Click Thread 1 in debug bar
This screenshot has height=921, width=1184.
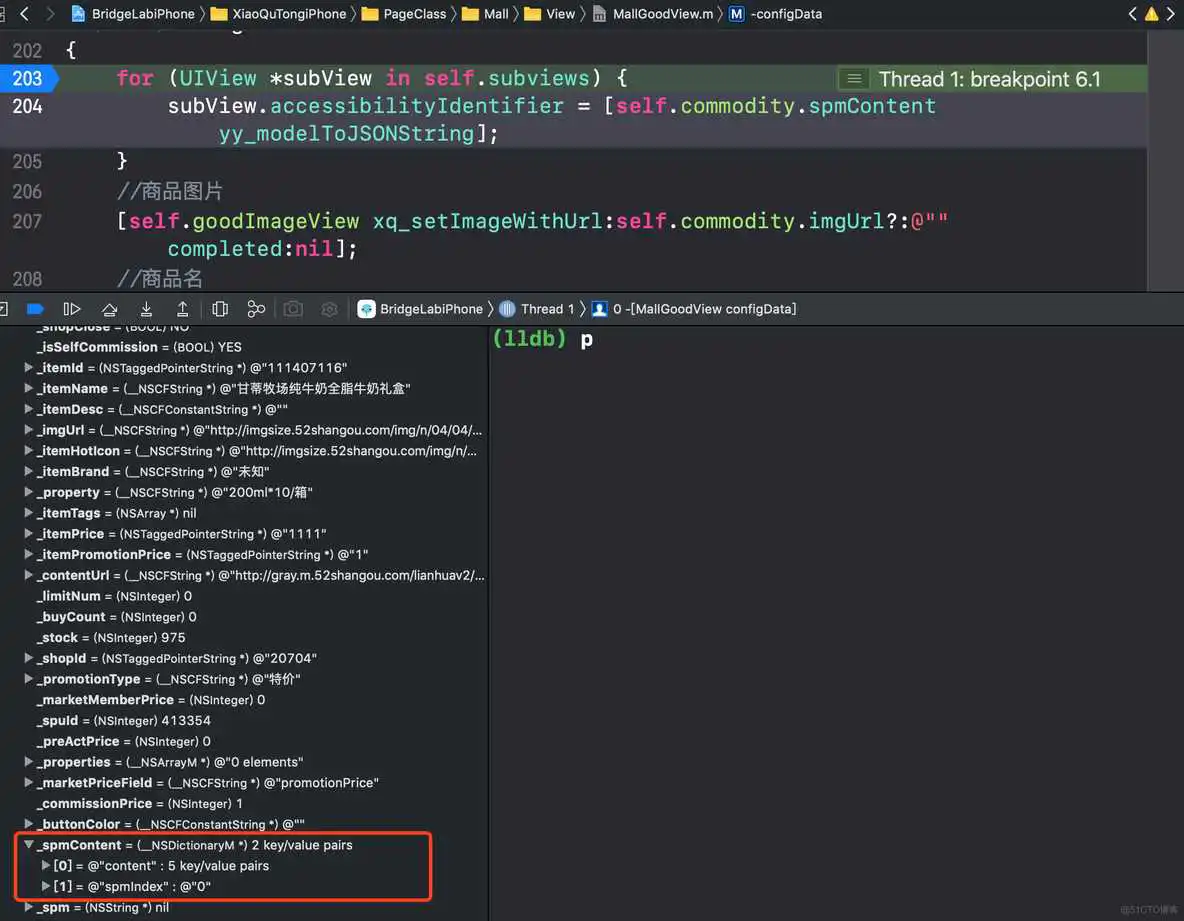click(546, 309)
